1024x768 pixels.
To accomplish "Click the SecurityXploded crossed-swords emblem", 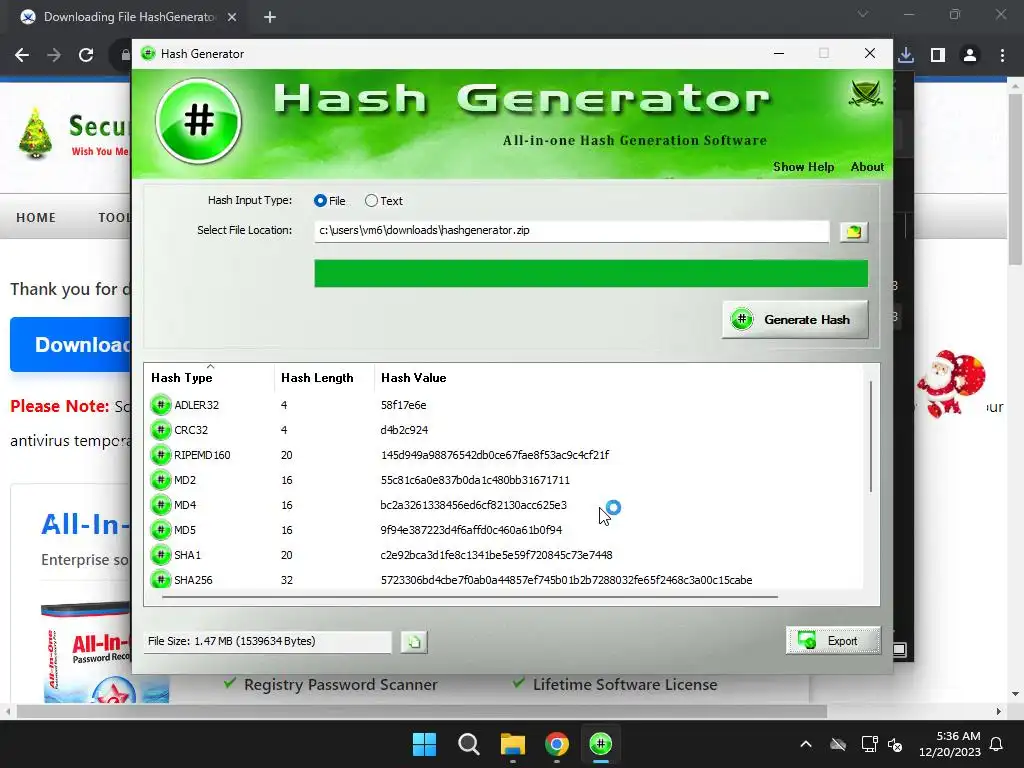I will pyautogui.click(x=865, y=93).
